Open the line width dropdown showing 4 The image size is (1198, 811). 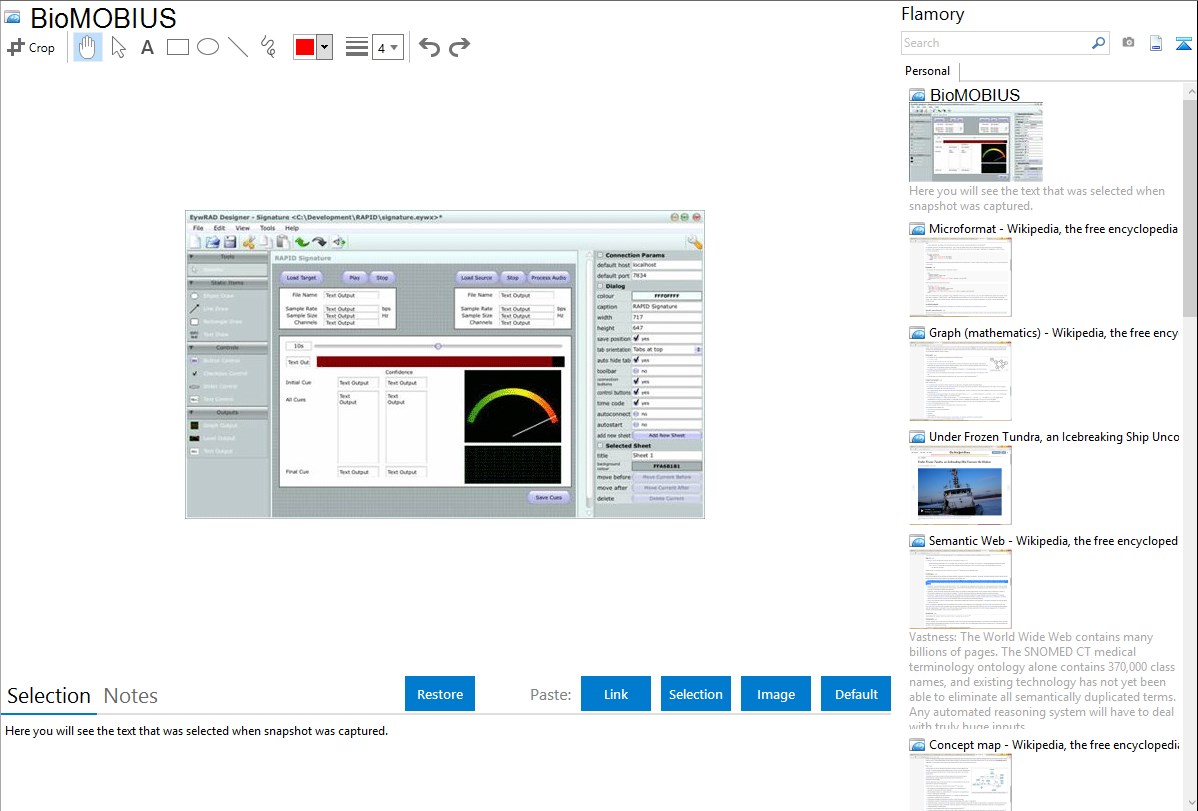pyautogui.click(x=387, y=47)
